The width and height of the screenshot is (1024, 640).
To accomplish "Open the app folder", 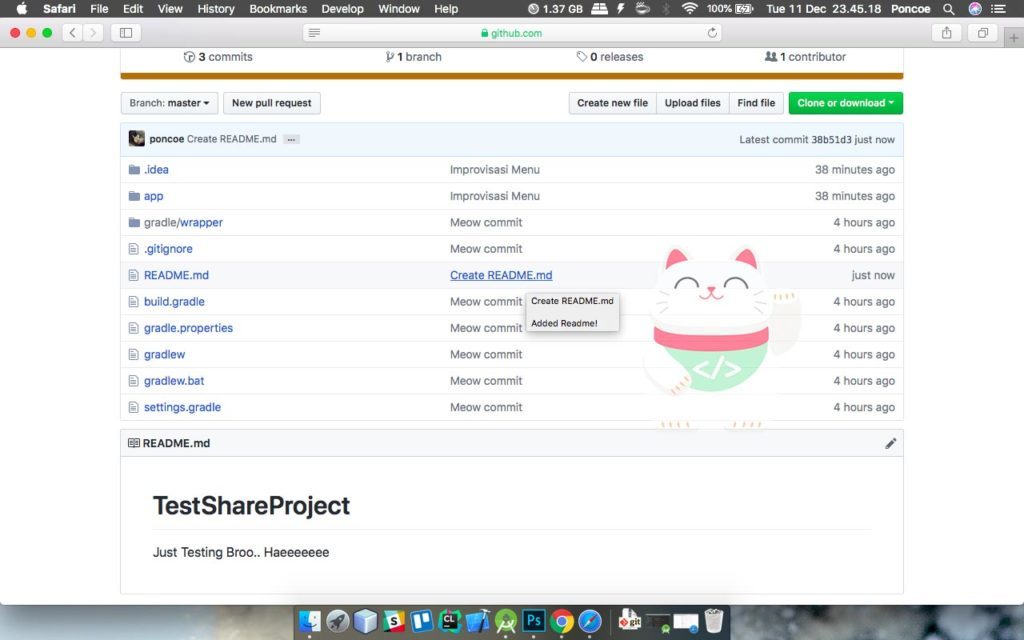I will 153,196.
